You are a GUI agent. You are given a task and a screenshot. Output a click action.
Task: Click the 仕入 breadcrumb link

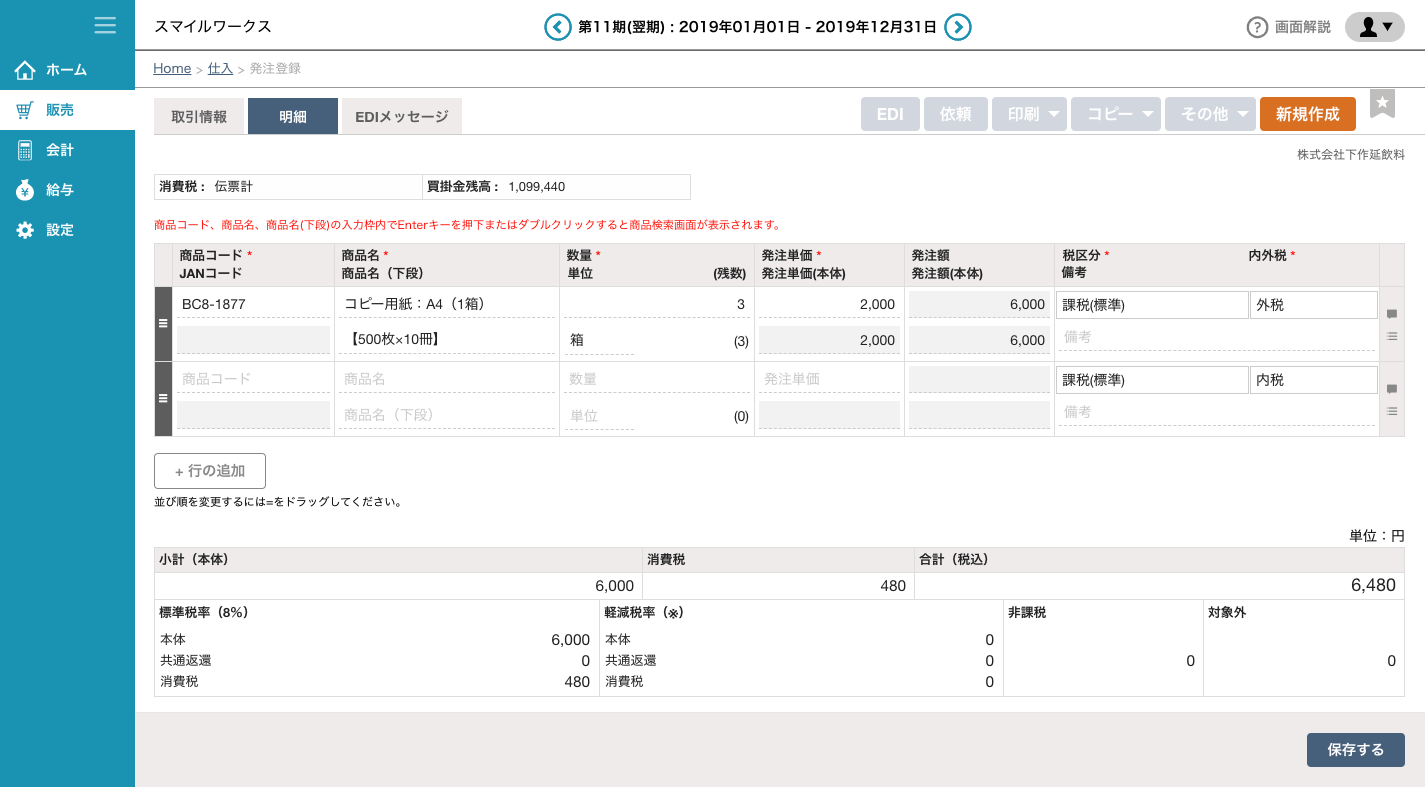220,68
